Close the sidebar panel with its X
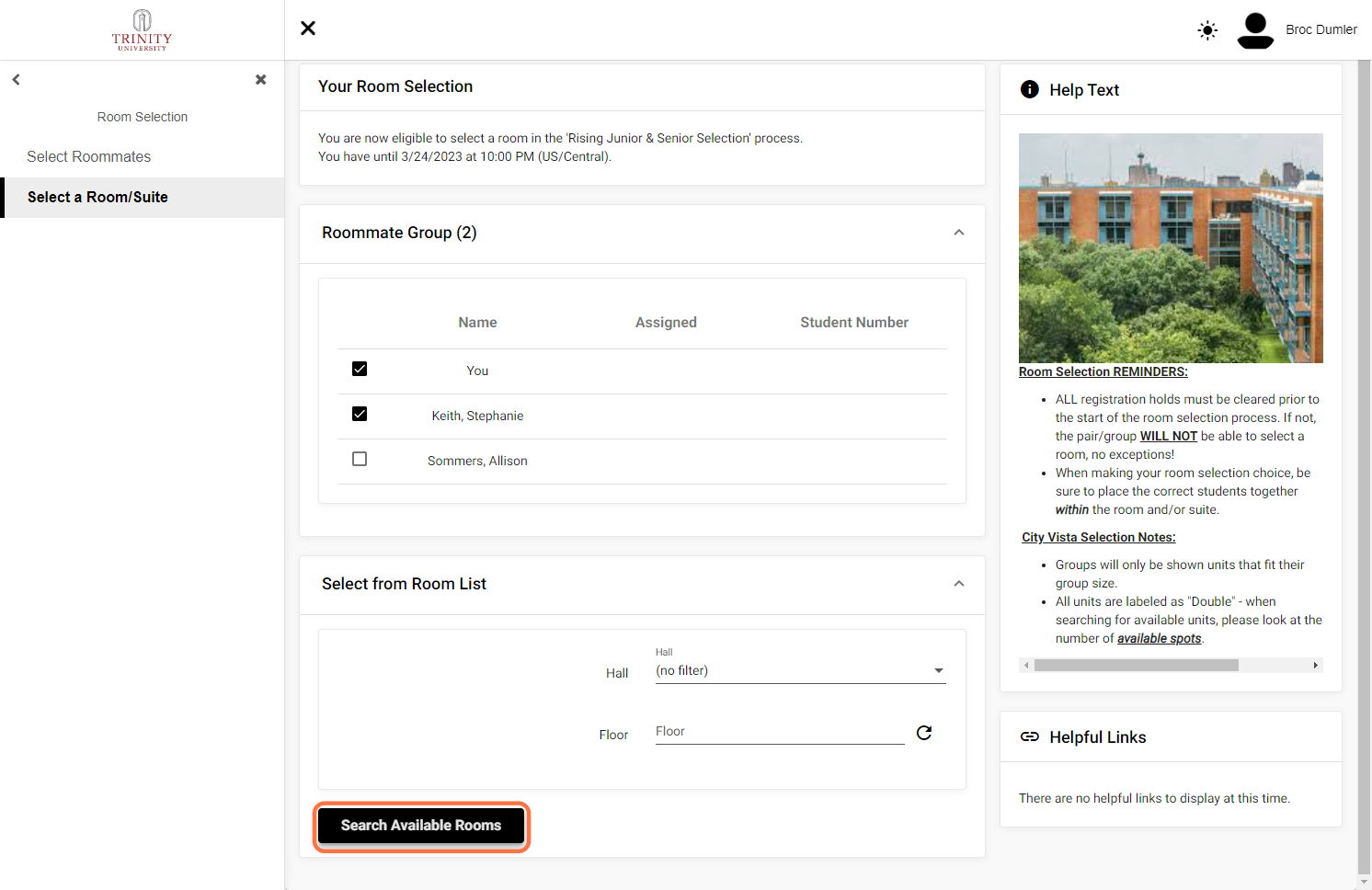This screenshot has width=1372, height=890. pos(261,80)
